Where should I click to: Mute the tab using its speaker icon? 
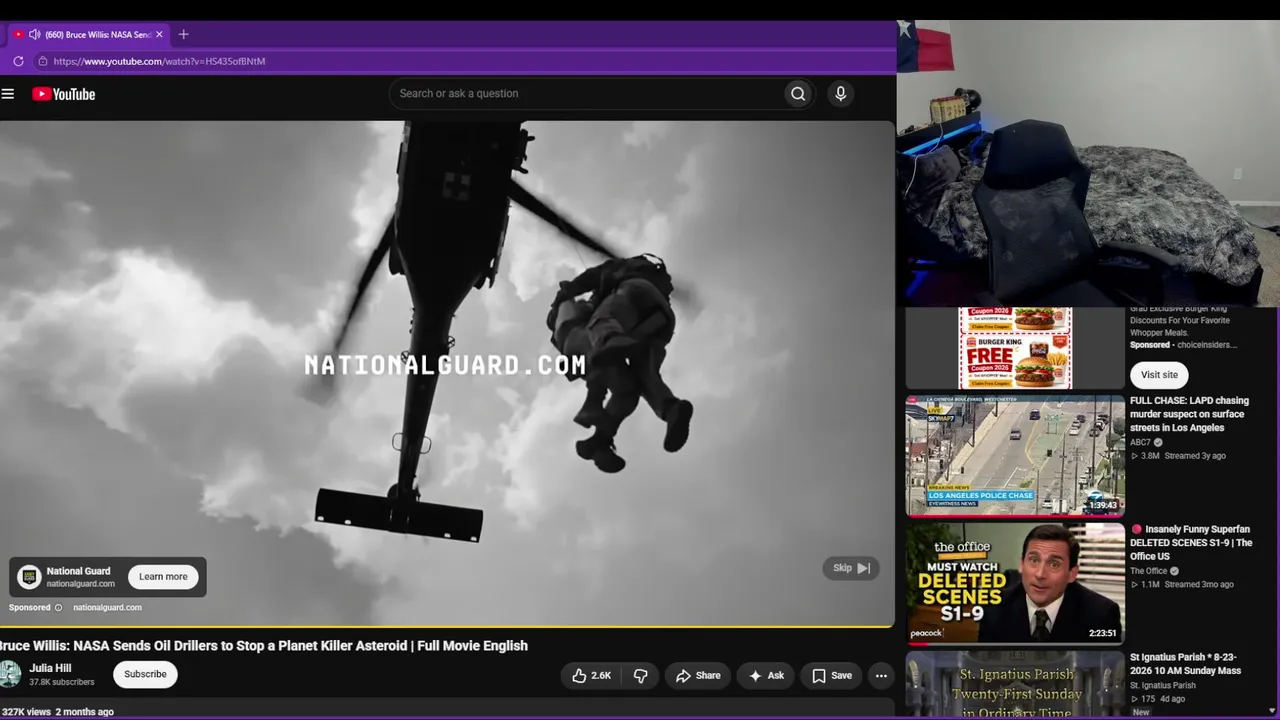[x=35, y=34]
